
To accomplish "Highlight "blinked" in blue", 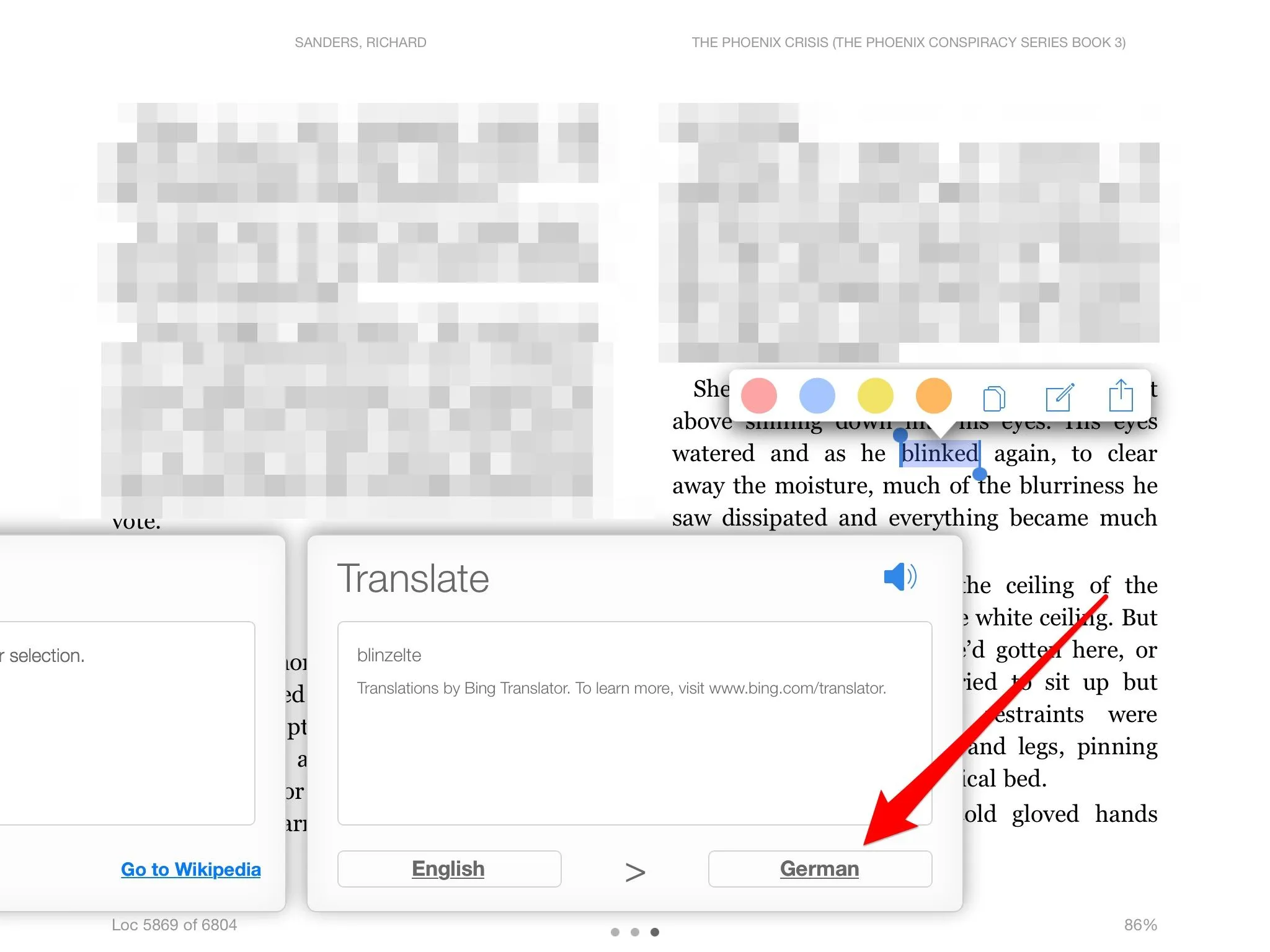I will (x=817, y=395).
